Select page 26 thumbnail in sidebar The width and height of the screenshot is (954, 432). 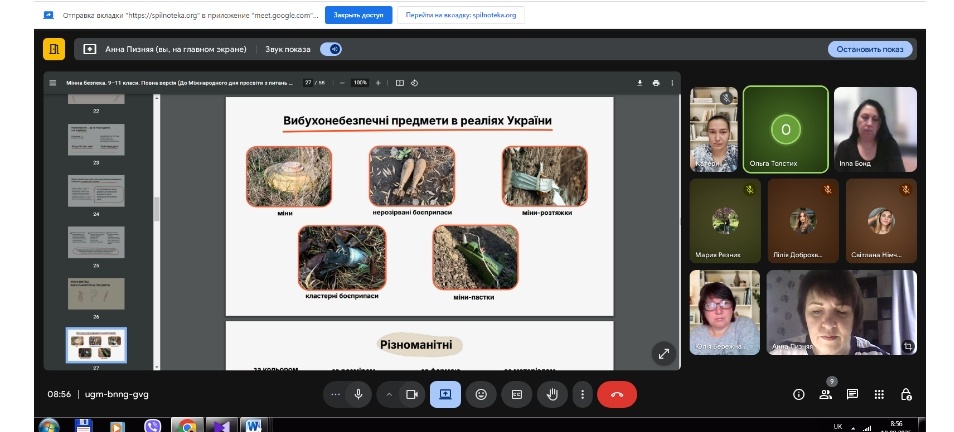[95, 294]
